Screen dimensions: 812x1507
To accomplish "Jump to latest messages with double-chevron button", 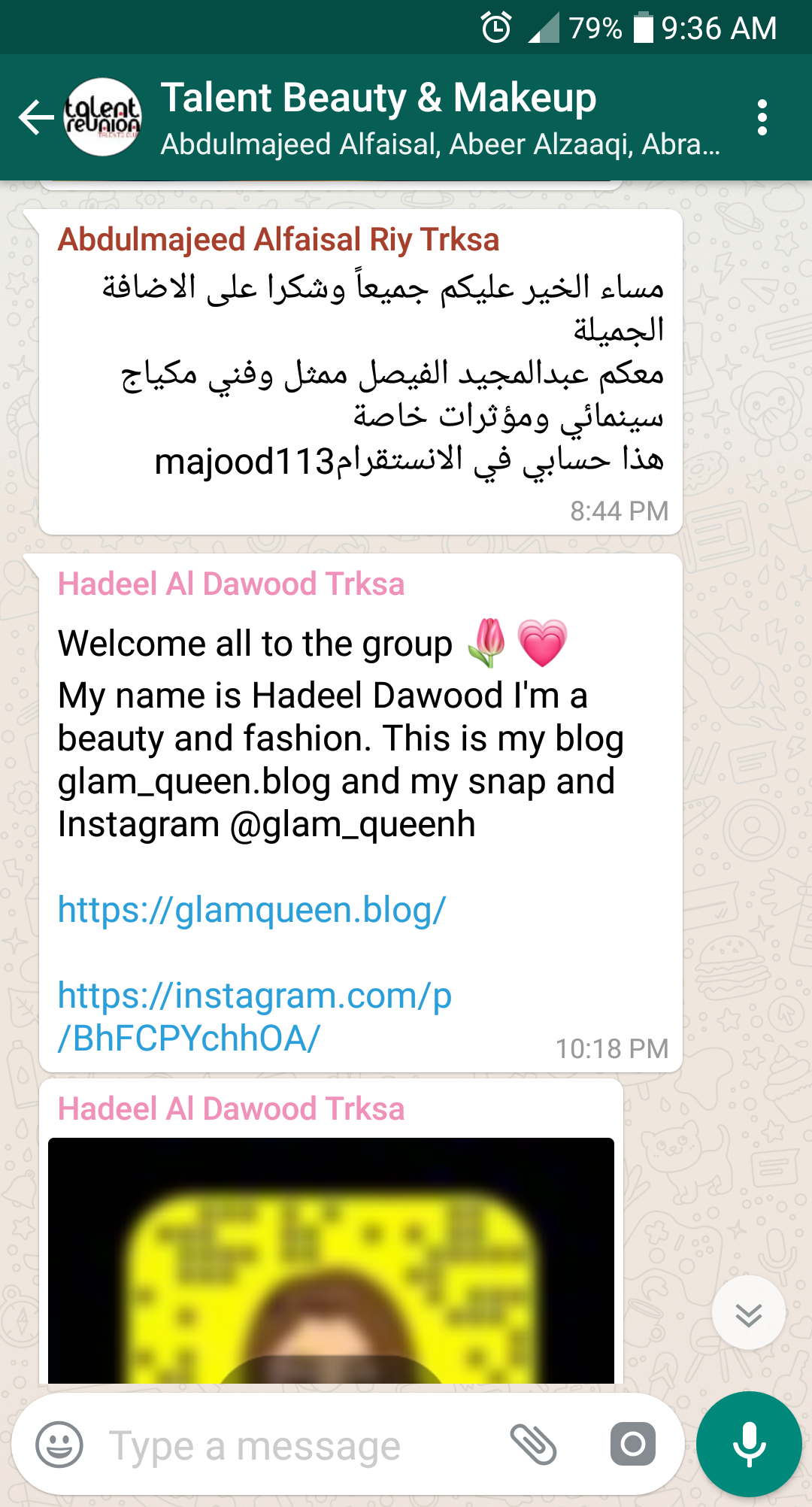I will tap(749, 1313).
